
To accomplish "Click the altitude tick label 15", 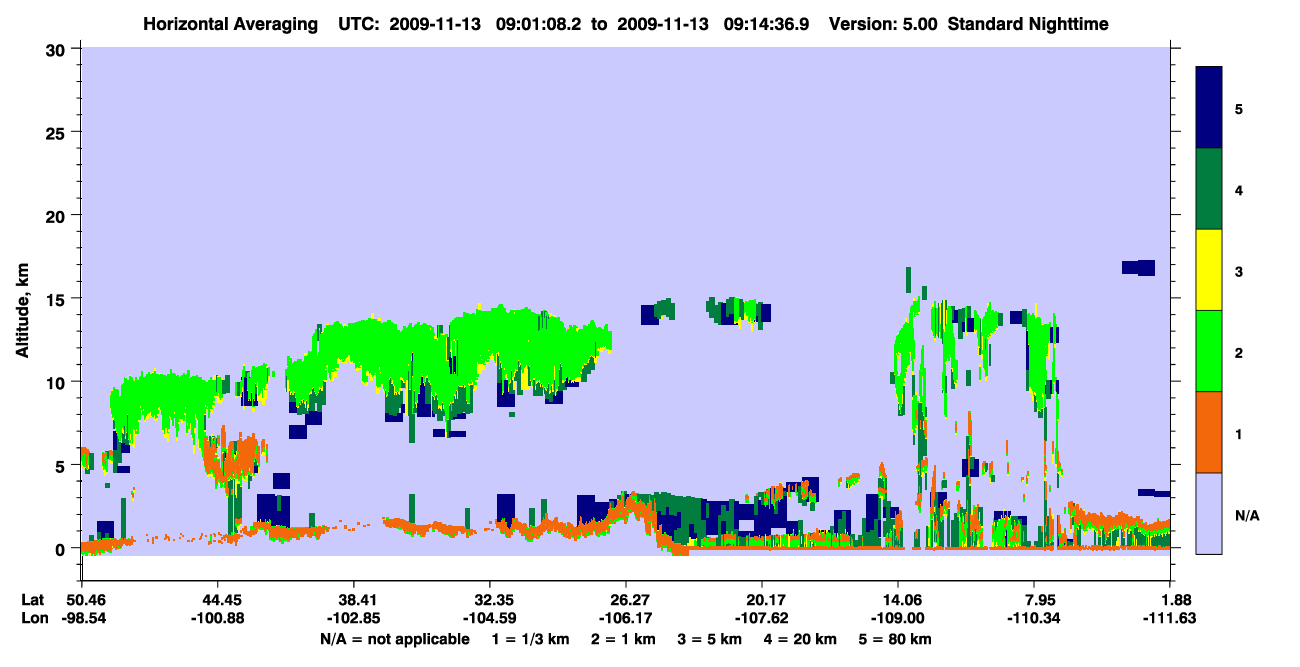I will click(58, 299).
